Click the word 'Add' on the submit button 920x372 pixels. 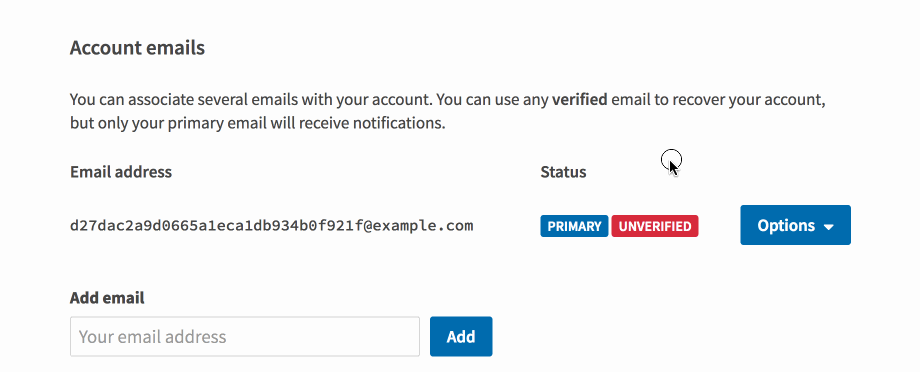[x=461, y=337]
